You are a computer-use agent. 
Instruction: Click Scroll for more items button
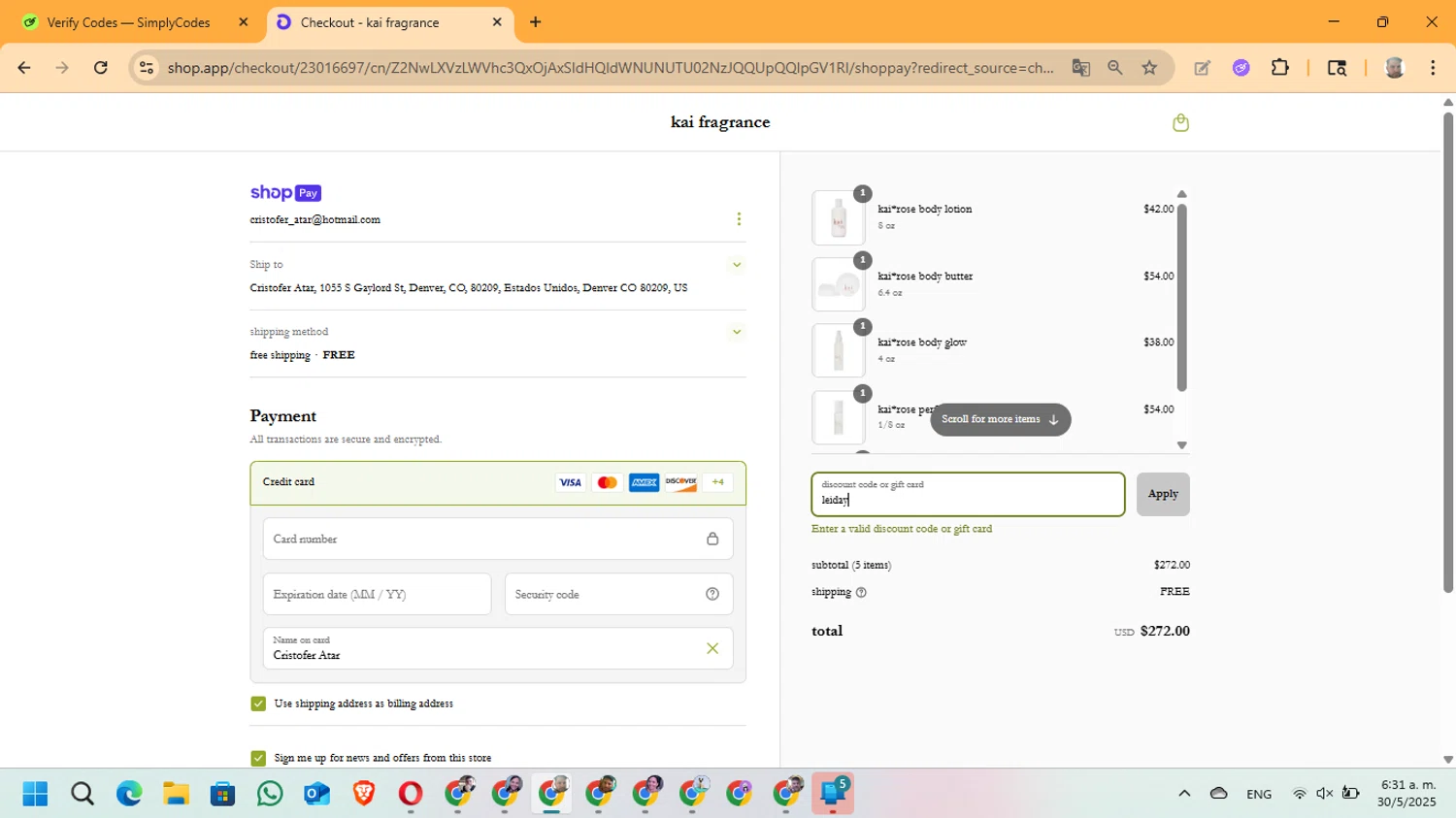(x=1000, y=419)
